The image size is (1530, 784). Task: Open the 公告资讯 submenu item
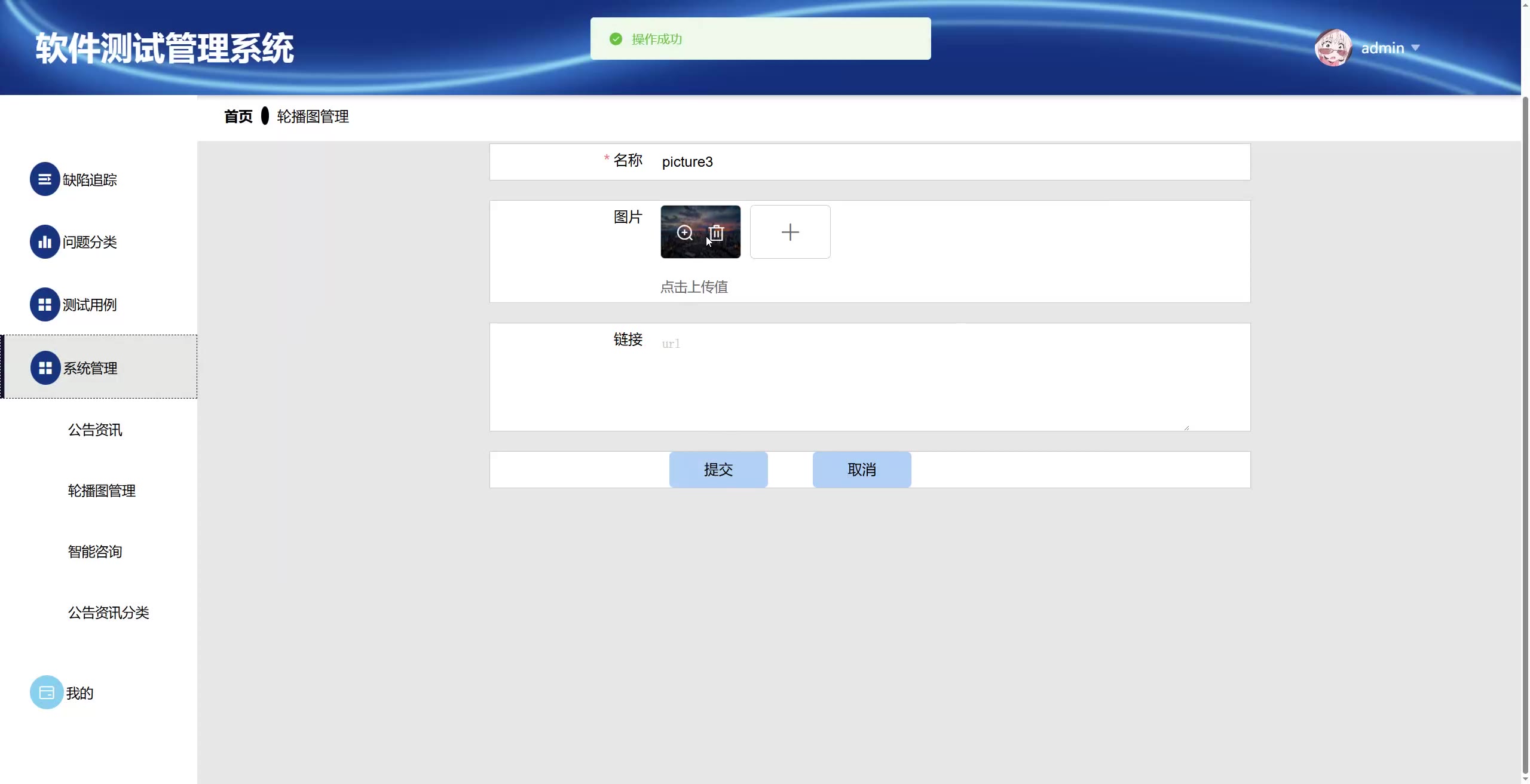pyautogui.click(x=95, y=430)
